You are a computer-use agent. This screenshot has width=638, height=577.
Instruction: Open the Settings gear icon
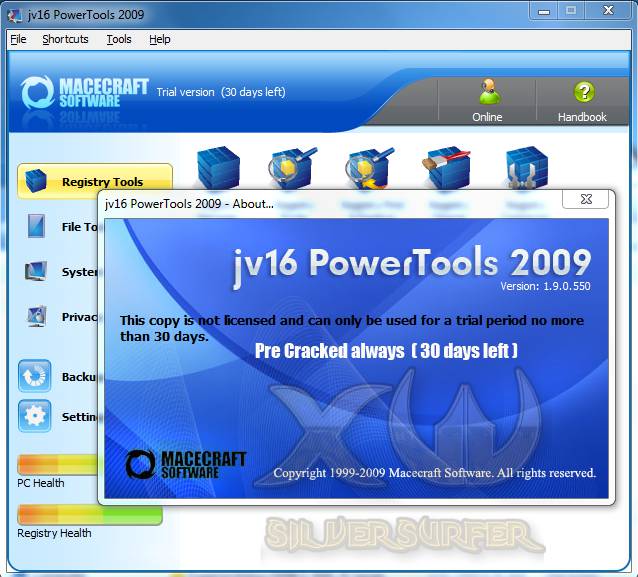(x=35, y=416)
